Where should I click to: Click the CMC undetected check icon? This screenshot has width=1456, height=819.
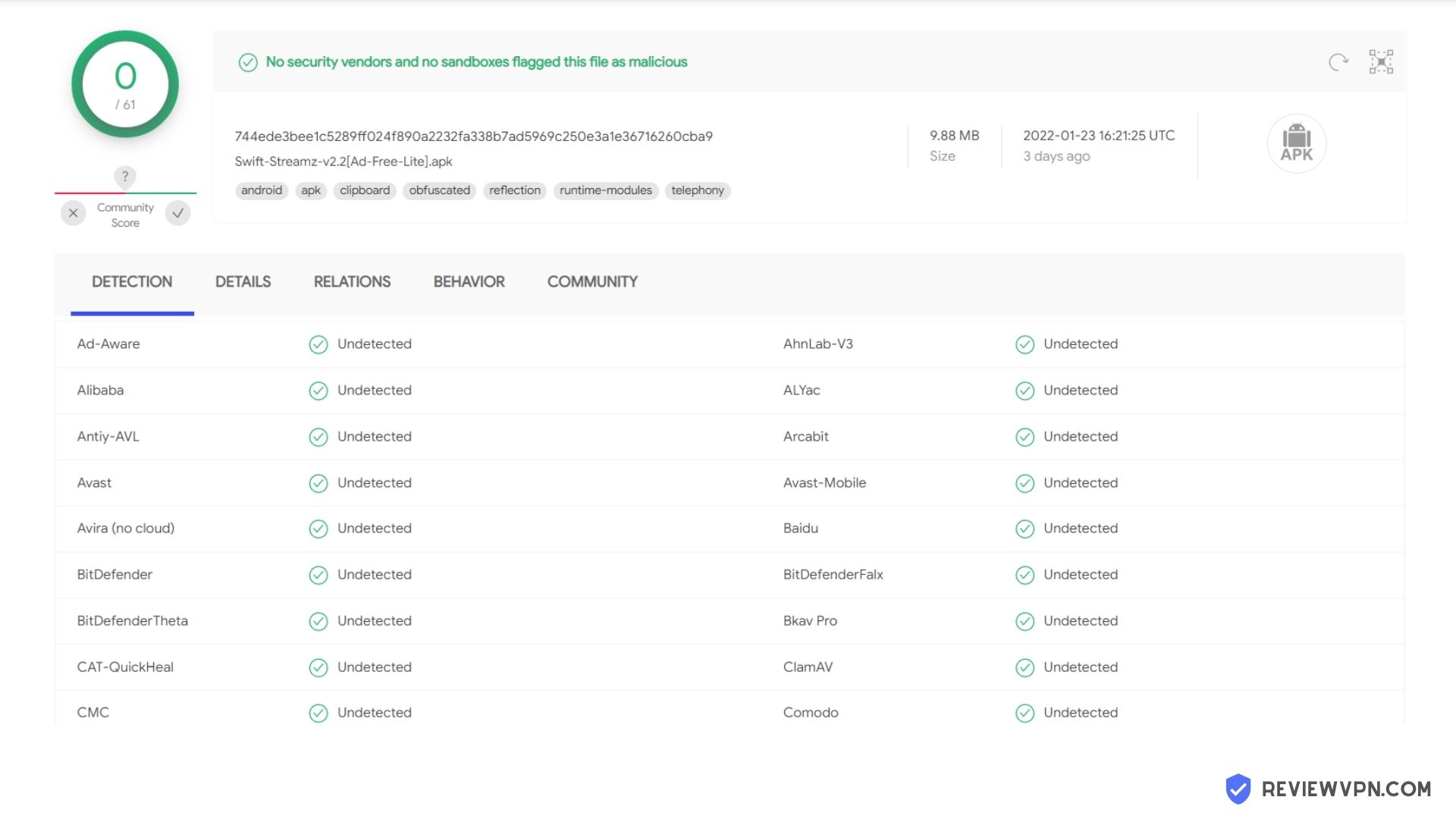click(318, 713)
